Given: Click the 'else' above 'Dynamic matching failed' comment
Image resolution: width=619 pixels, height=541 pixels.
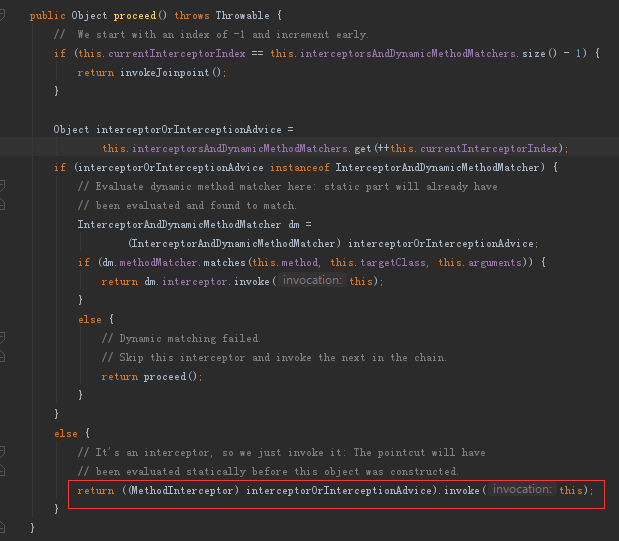Looking at the screenshot, I should [90, 319].
